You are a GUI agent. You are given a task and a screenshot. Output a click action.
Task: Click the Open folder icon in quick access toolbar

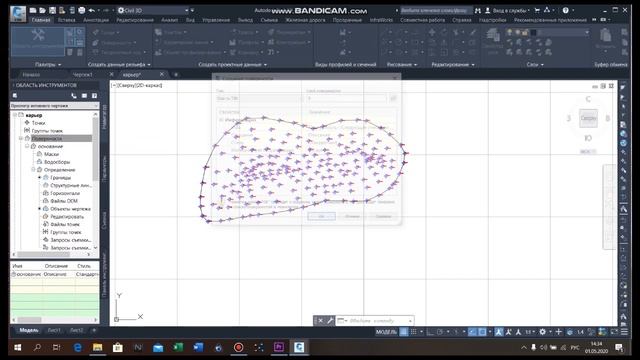(42, 10)
